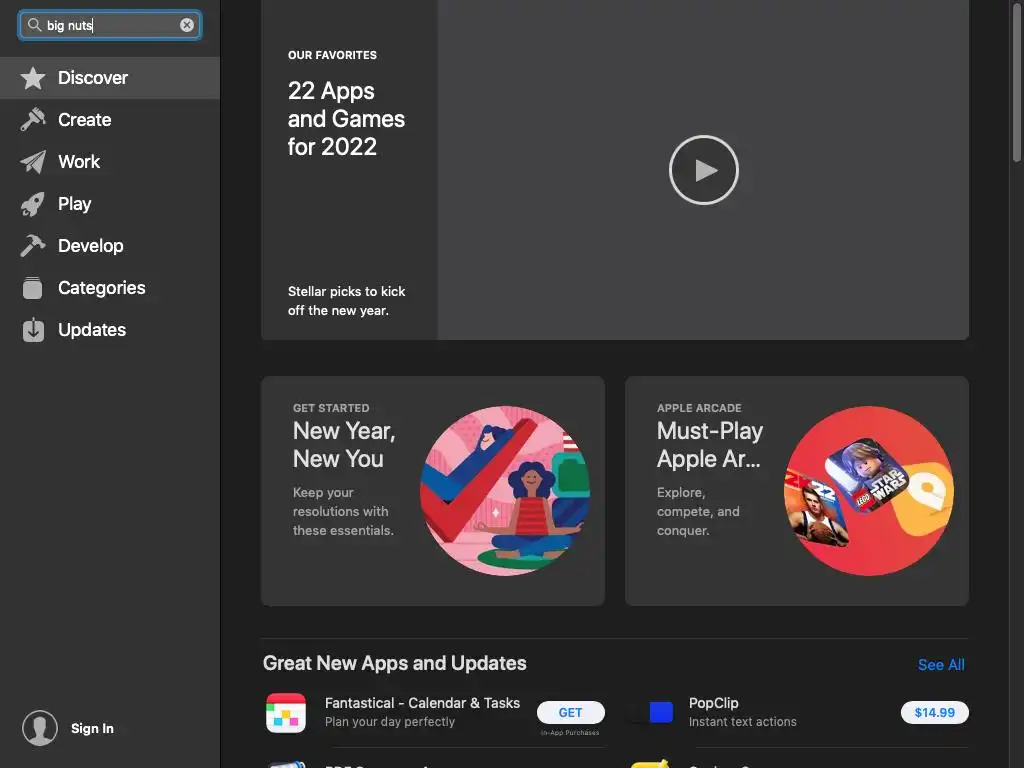This screenshot has height=768, width=1024.
Task: Open the Updates tab
Action: tap(110, 330)
